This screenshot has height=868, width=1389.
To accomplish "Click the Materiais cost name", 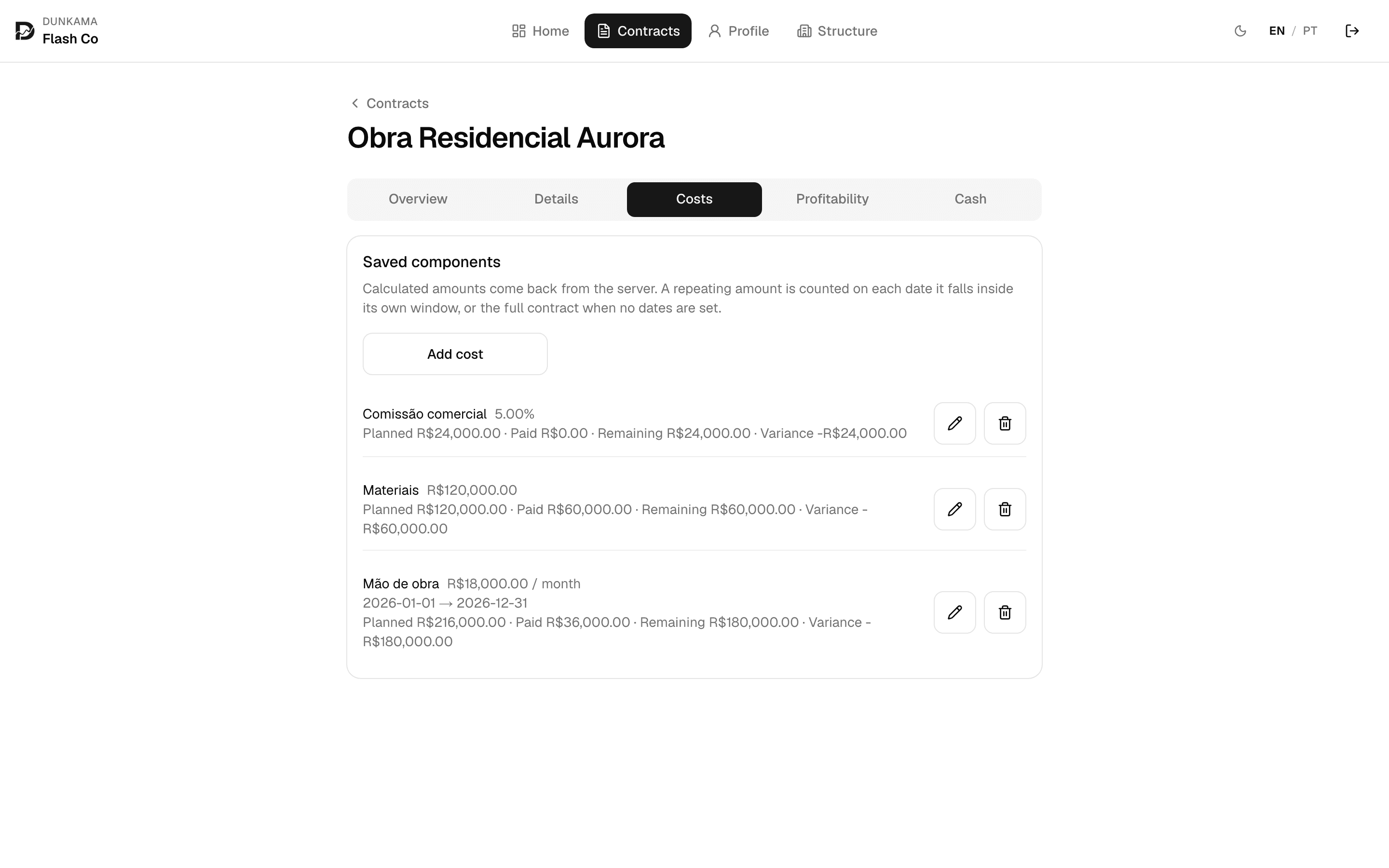I will click(390, 490).
